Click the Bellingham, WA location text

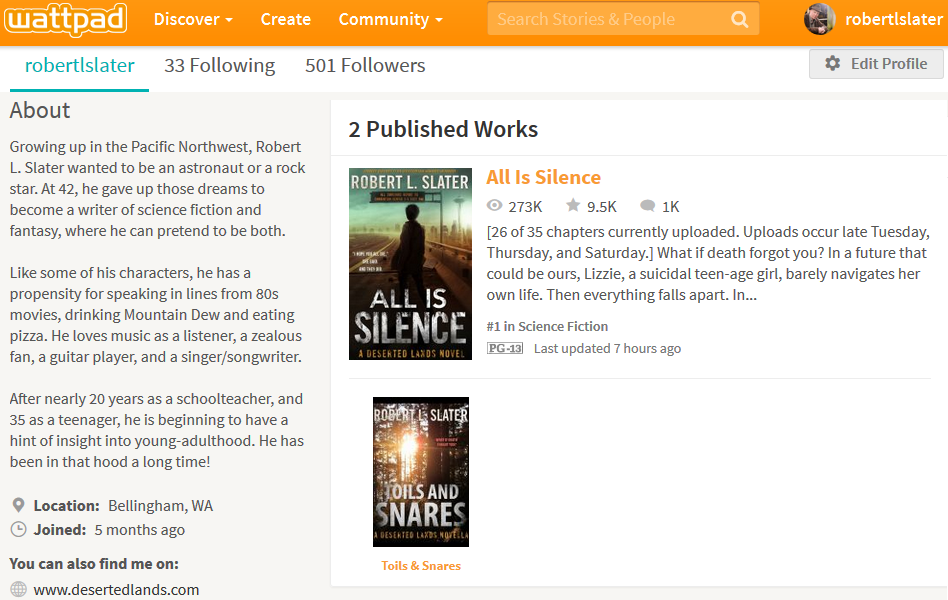pyautogui.click(x=160, y=506)
